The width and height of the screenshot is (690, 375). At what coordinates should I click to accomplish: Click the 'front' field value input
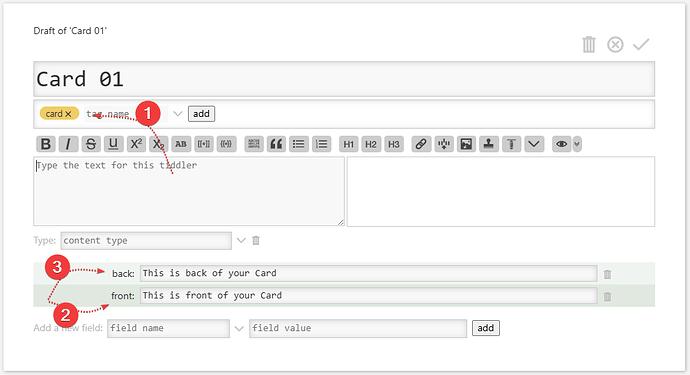369,295
